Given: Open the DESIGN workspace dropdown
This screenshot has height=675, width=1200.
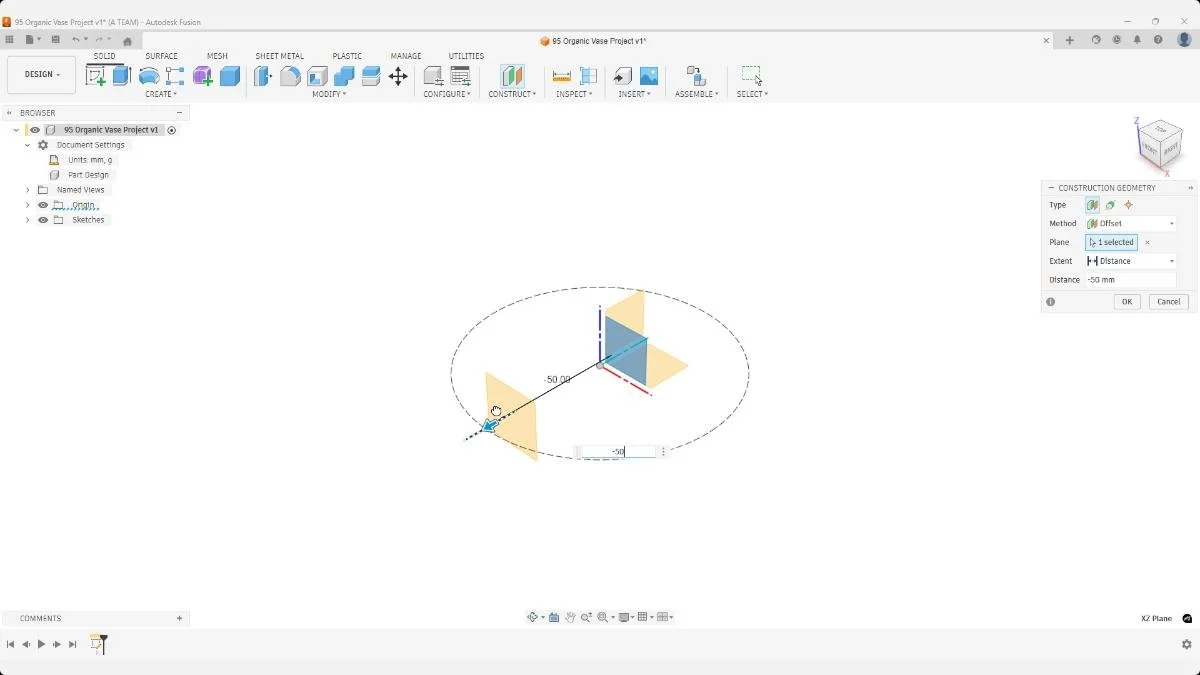Looking at the screenshot, I should [x=42, y=75].
